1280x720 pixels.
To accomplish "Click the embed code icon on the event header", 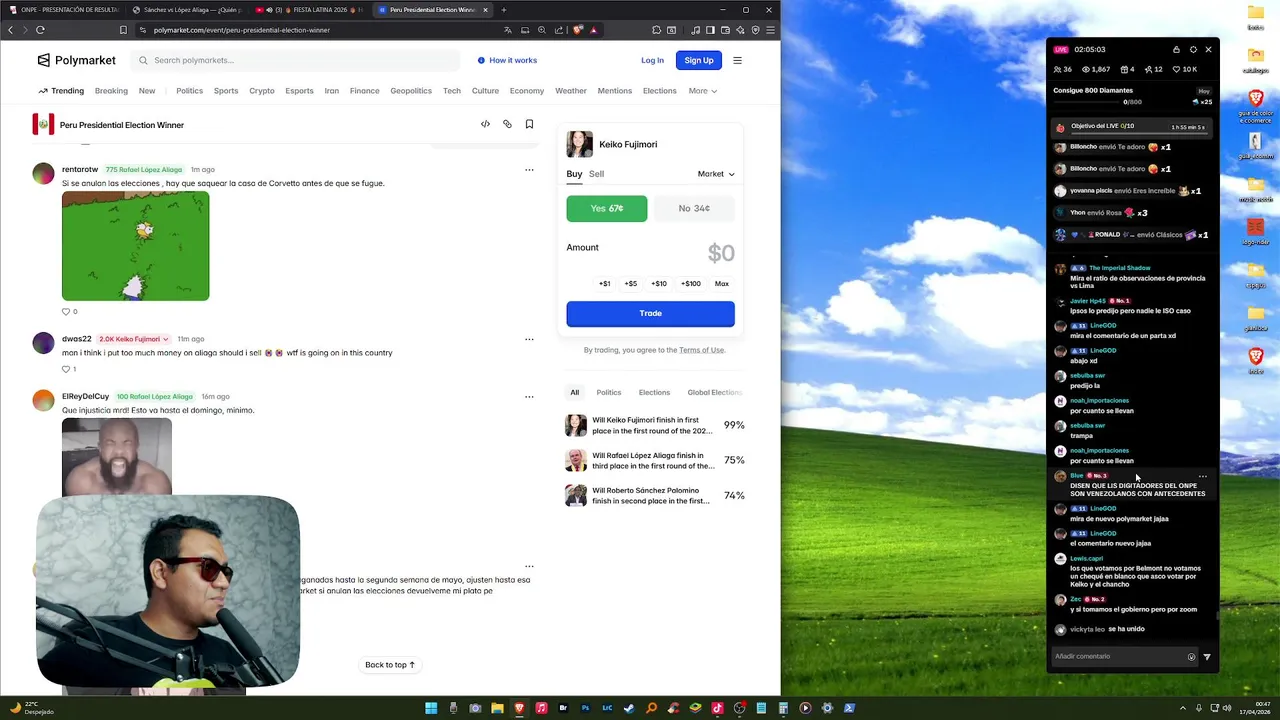I will pos(485,124).
